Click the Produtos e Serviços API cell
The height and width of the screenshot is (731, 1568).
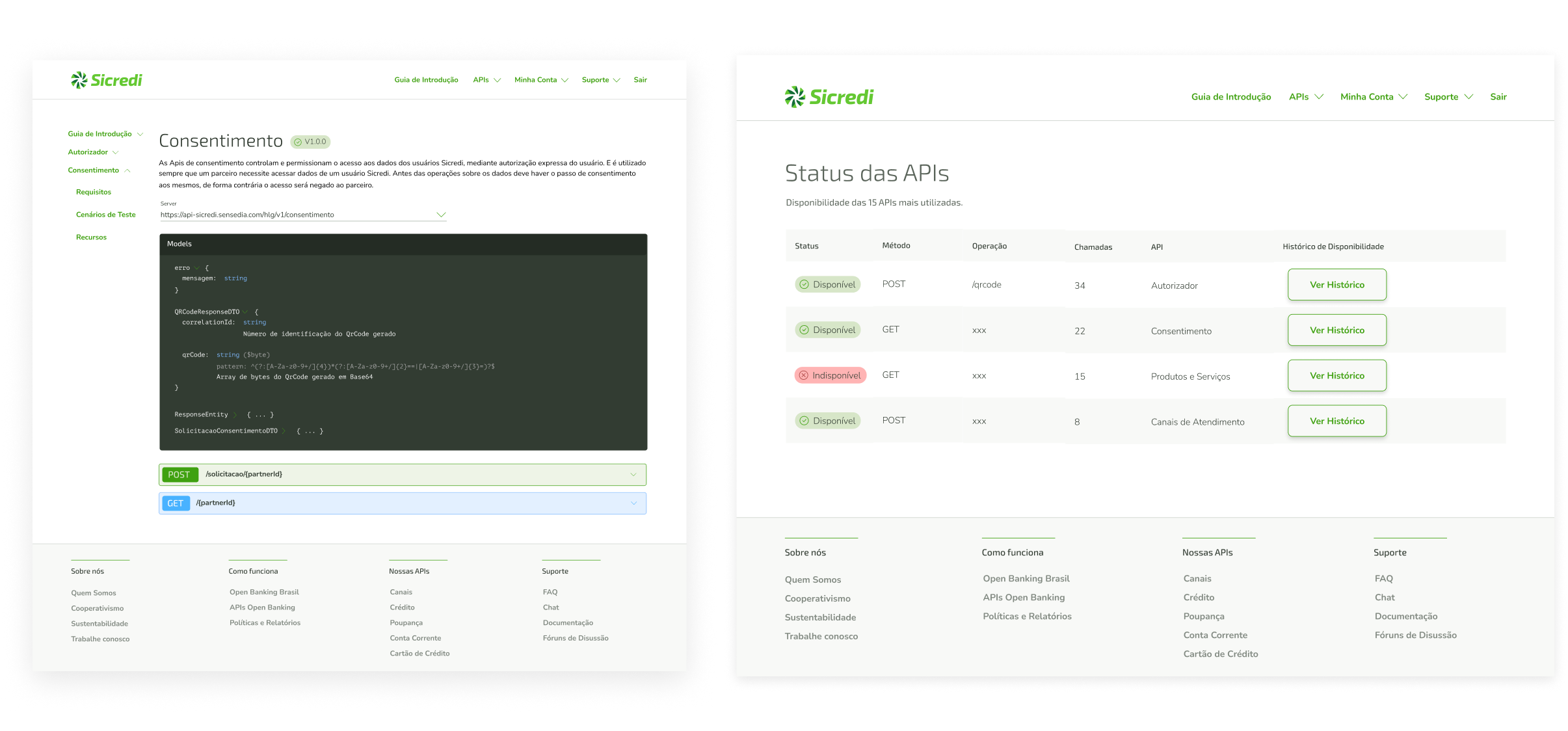click(1191, 377)
